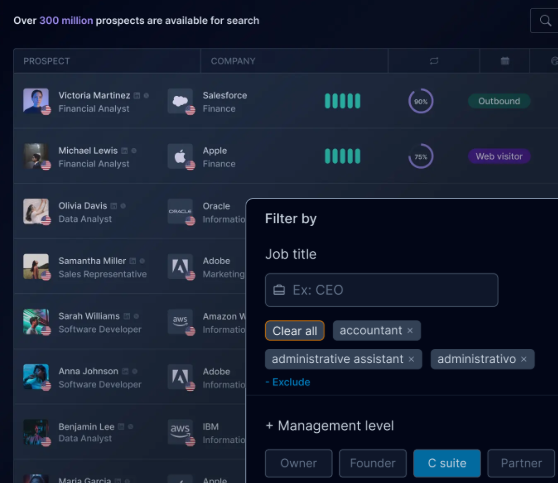Click the small square icon beside Anna Johnson
This screenshot has width=558, height=483.
125,371
